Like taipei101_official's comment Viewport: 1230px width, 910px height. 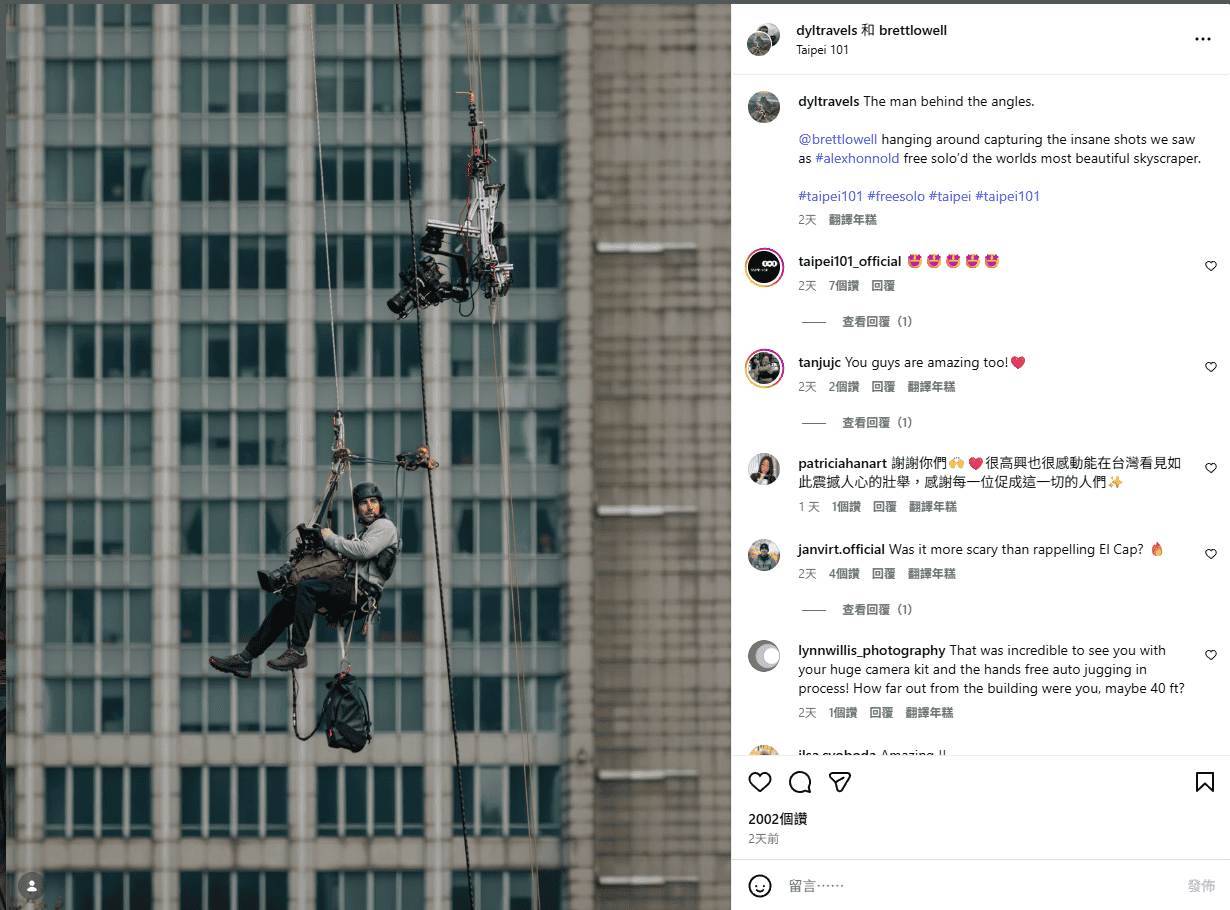point(1211,266)
